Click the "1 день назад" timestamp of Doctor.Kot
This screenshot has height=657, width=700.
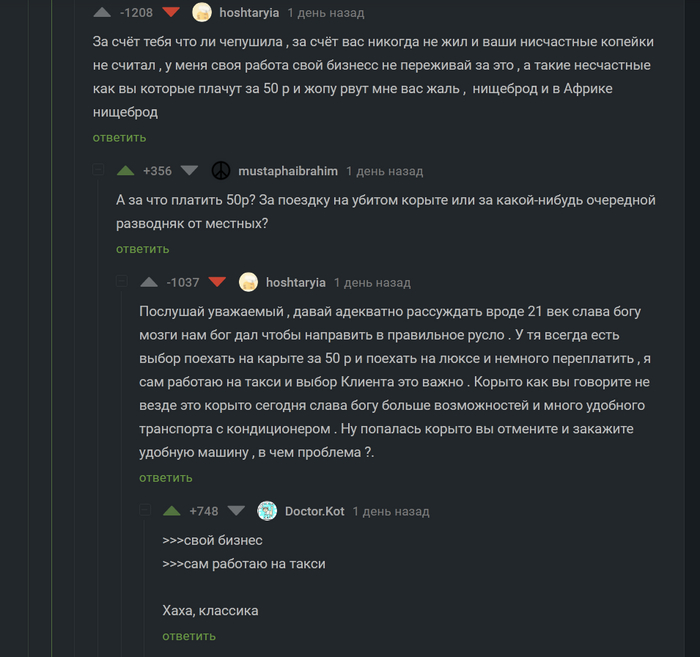(391, 511)
